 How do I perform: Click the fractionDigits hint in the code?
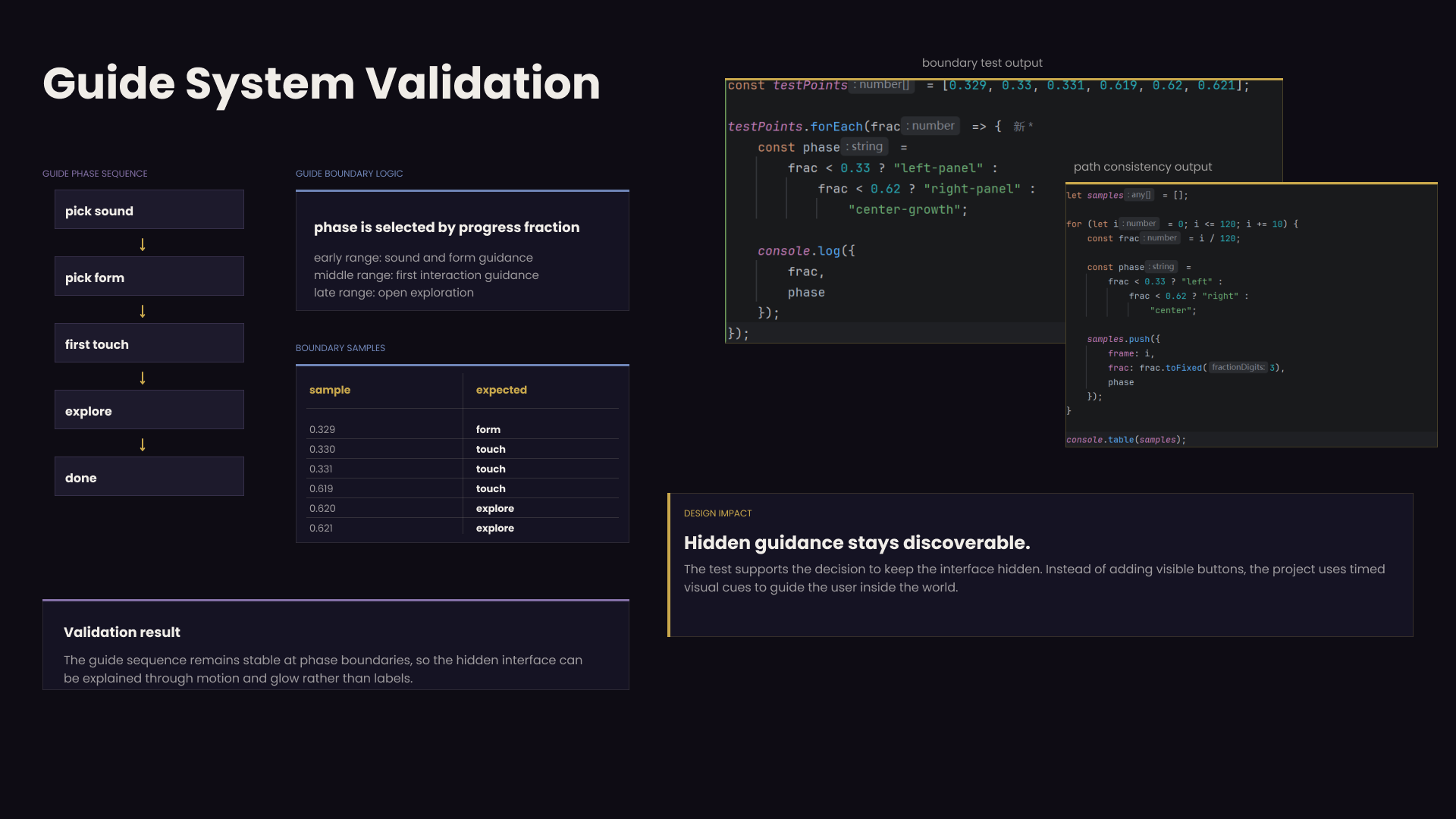click(1238, 368)
